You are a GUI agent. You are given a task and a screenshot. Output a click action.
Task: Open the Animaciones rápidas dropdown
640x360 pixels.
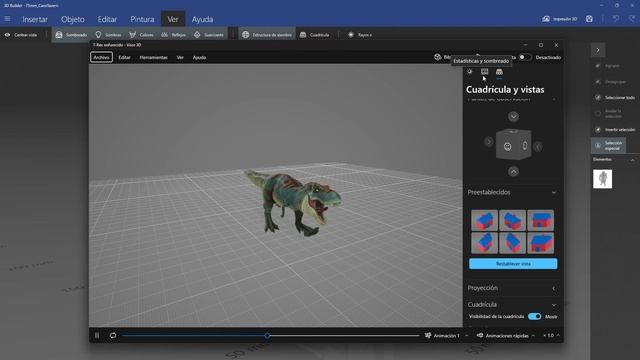(506, 336)
